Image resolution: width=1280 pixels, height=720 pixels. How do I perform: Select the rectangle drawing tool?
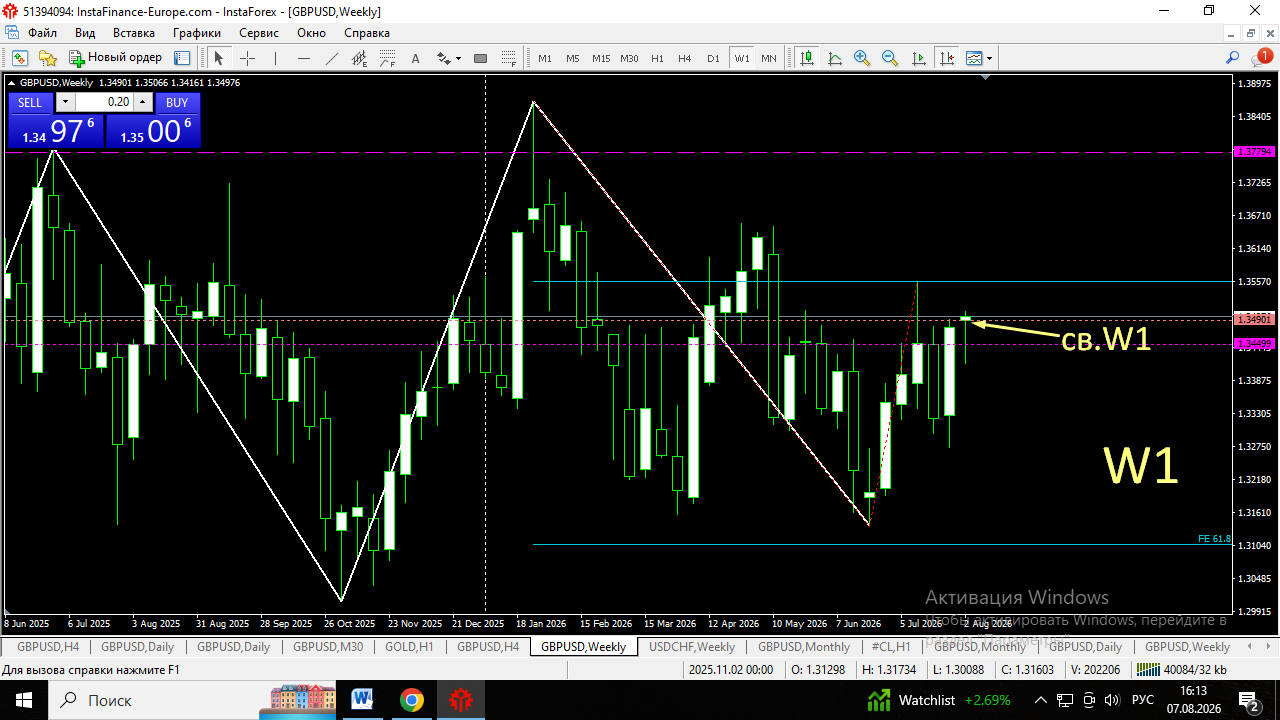[x=480, y=58]
